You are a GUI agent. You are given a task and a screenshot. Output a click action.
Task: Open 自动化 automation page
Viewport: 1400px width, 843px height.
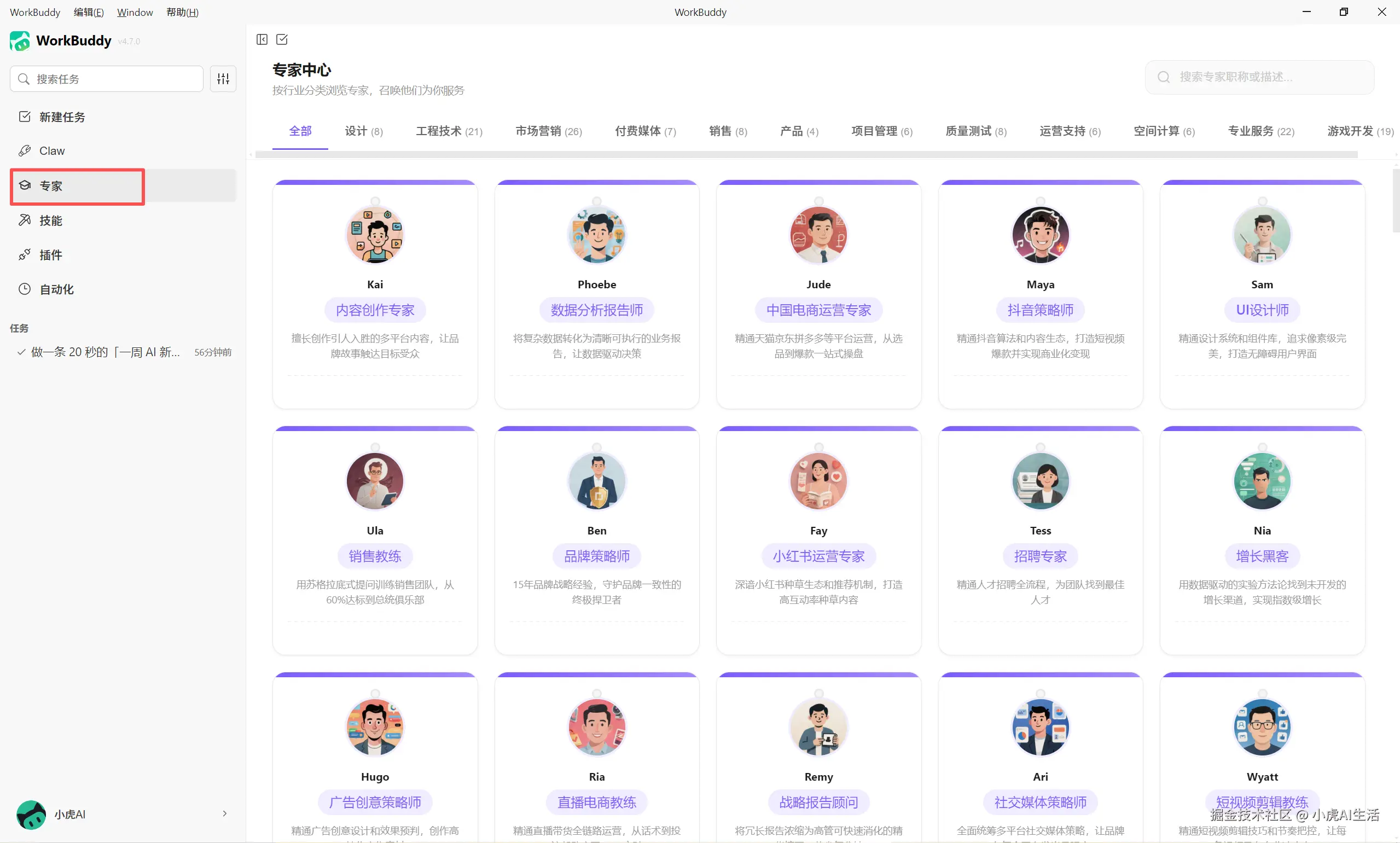[56, 290]
